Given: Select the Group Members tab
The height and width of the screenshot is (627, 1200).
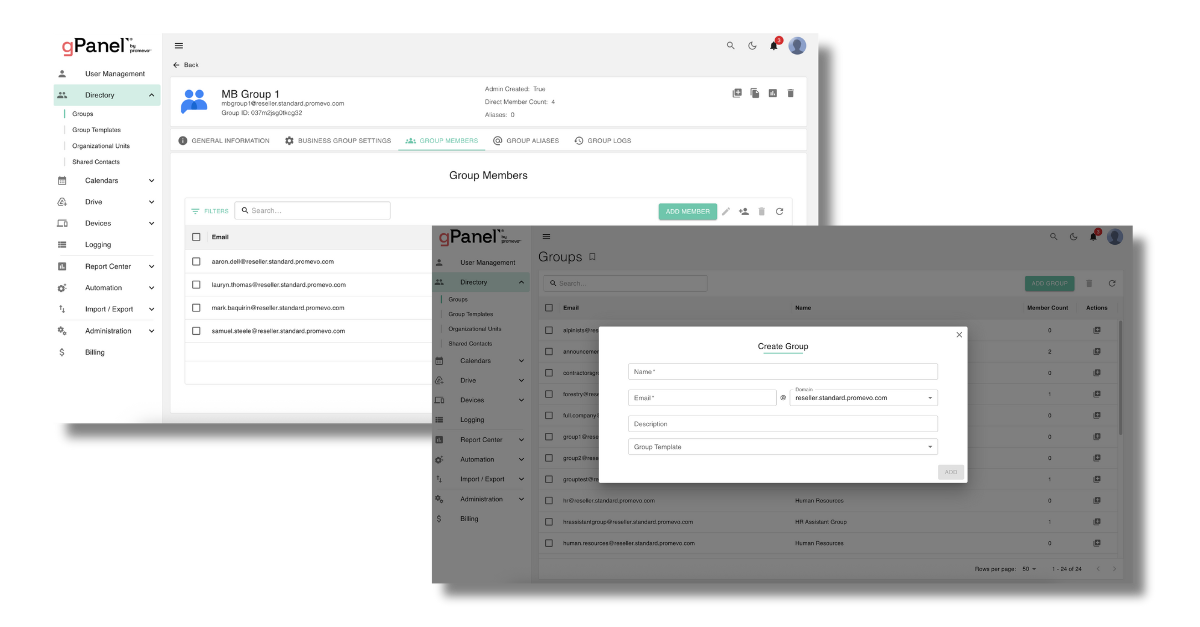Looking at the screenshot, I should [441, 141].
